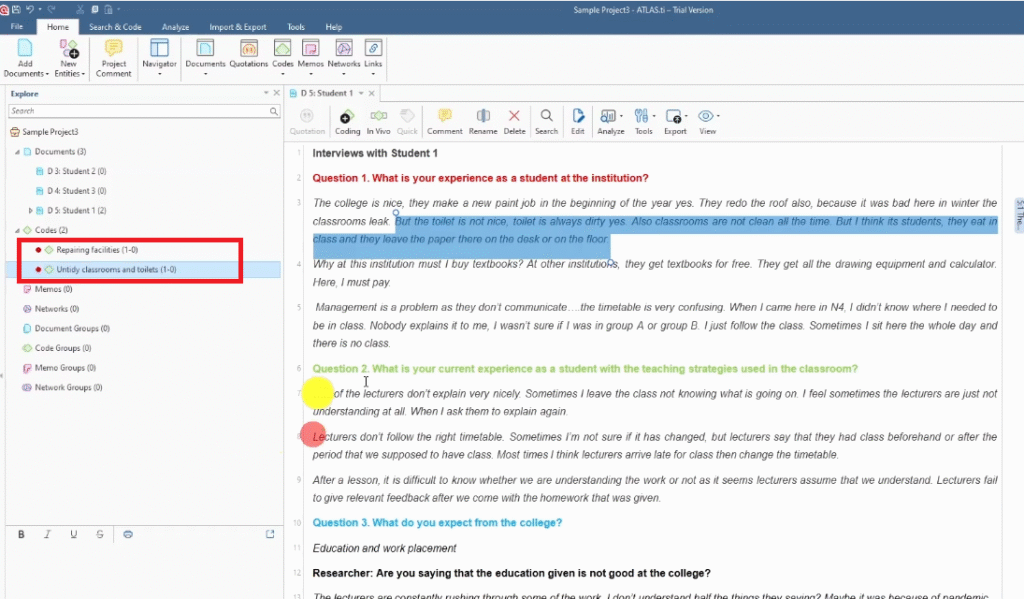Image resolution: width=1024 pixels, height=599 pixels.
Task: Expand the D 5: Student 1 tree node
Action: (x=31, y=211)
